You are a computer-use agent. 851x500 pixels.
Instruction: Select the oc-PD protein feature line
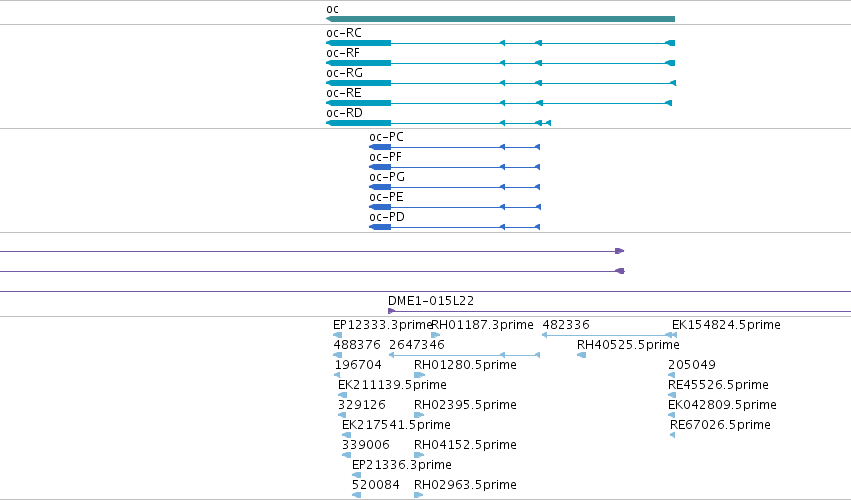[455, 227]
